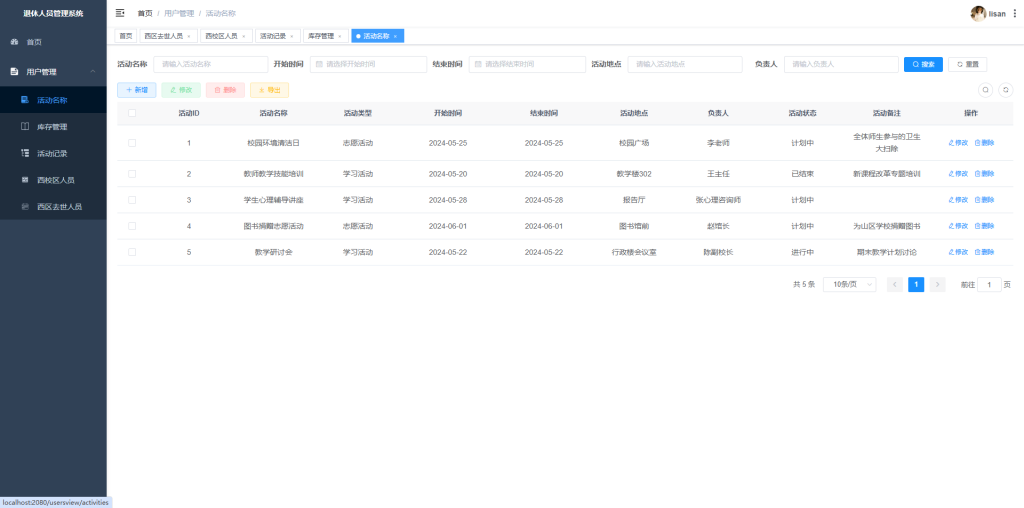The image size is (1024, 508).
Task: Click the refresh icon above the table
Action: [x=1006, y=89]
